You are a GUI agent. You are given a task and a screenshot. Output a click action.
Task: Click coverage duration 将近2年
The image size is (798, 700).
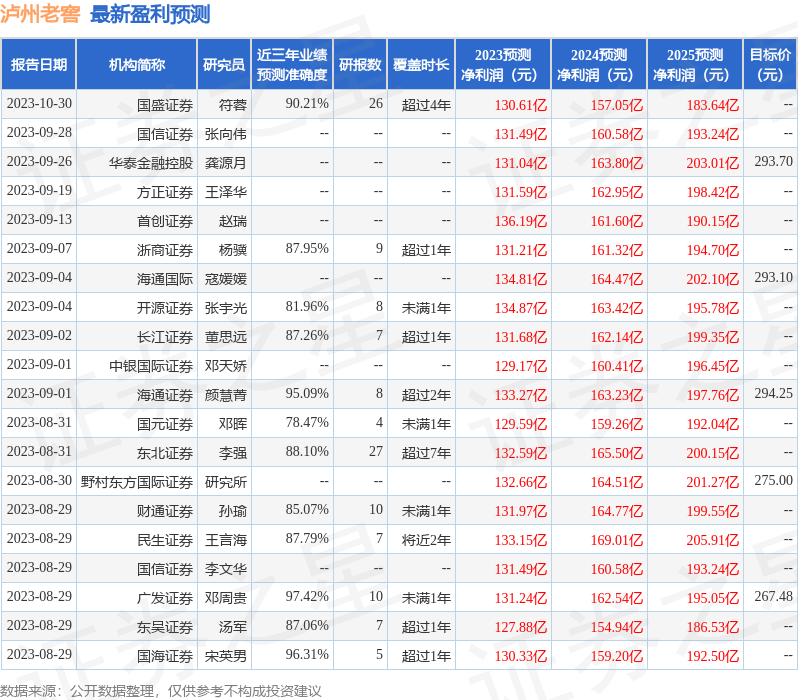pyautogui.click(x=426, y=541)
